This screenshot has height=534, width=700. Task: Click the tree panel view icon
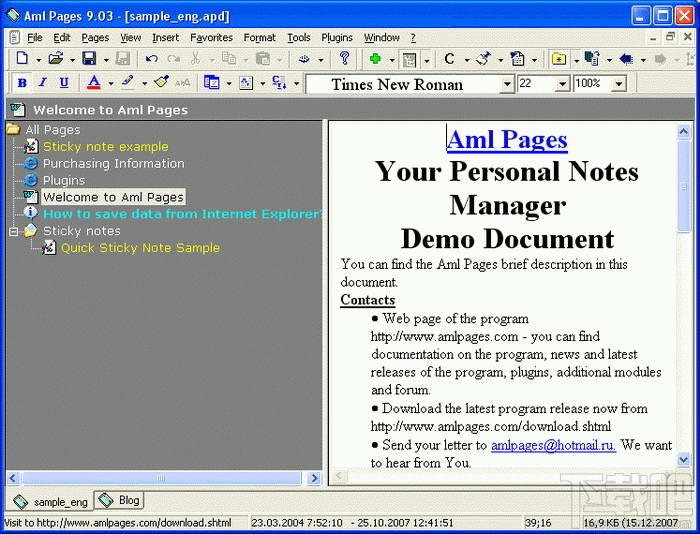coord(409,59)
